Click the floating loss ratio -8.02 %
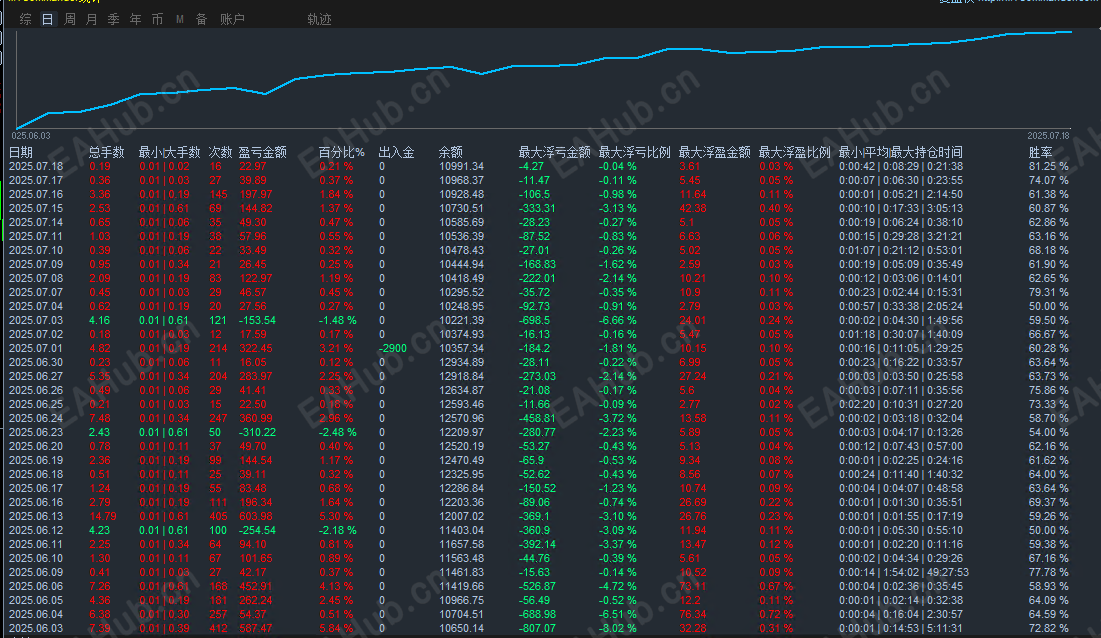 [x=617, y=628]
